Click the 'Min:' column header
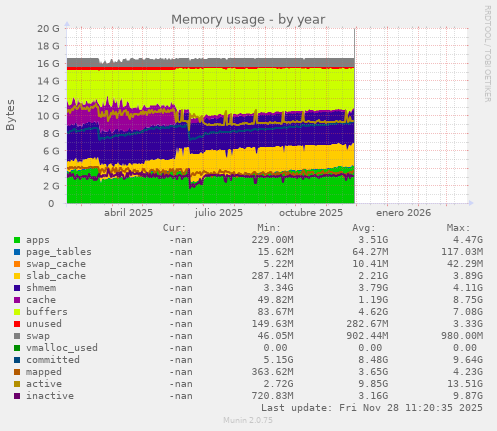 269,228
